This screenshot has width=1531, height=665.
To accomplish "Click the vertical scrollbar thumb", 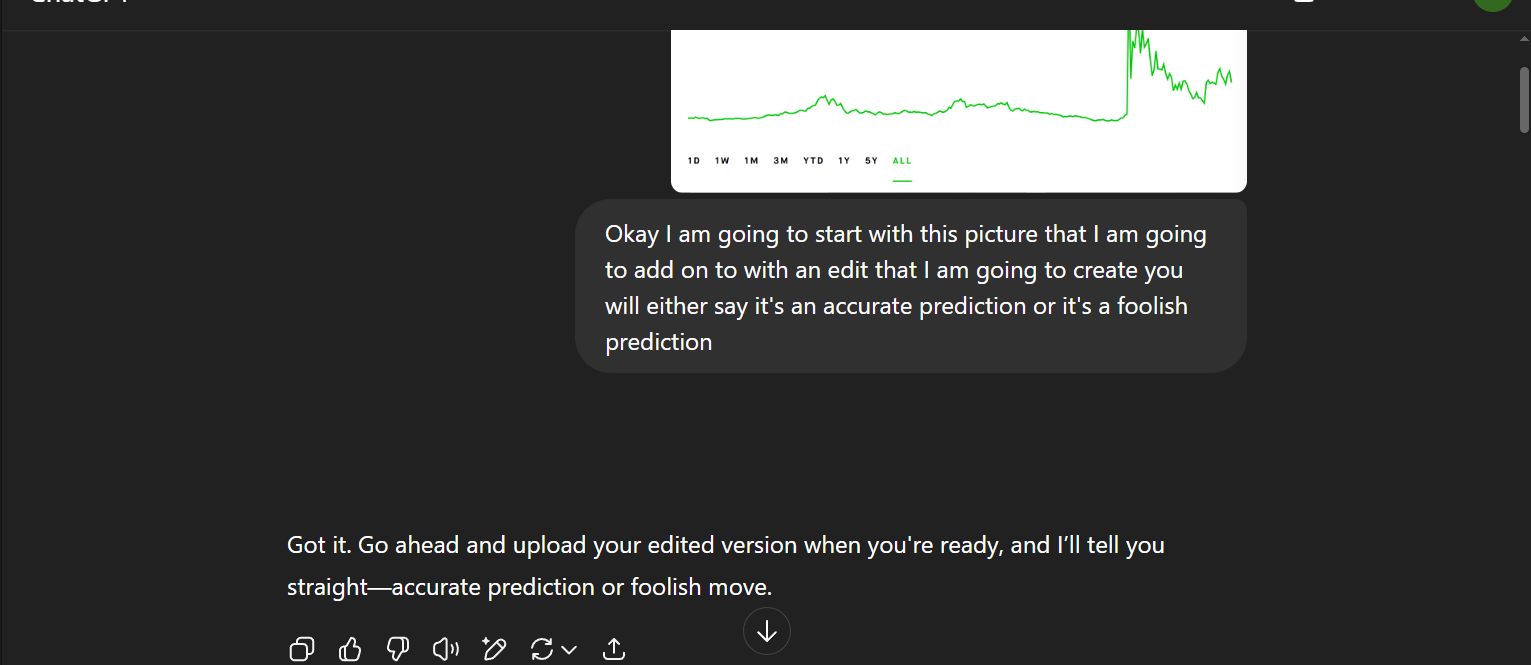I will pos(1524,98).
